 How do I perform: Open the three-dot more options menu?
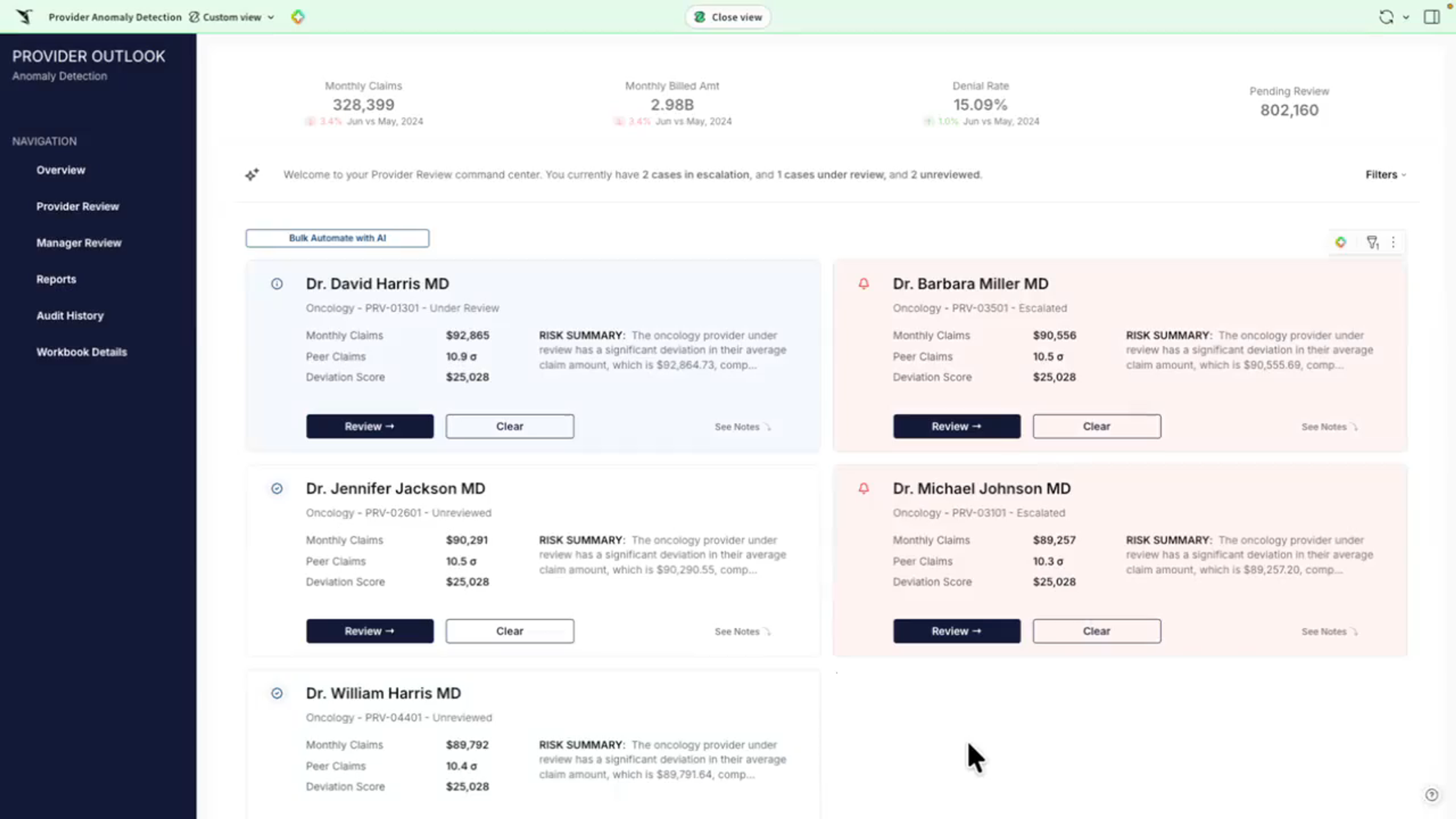pyautogui.click(x=1393, y=243)
